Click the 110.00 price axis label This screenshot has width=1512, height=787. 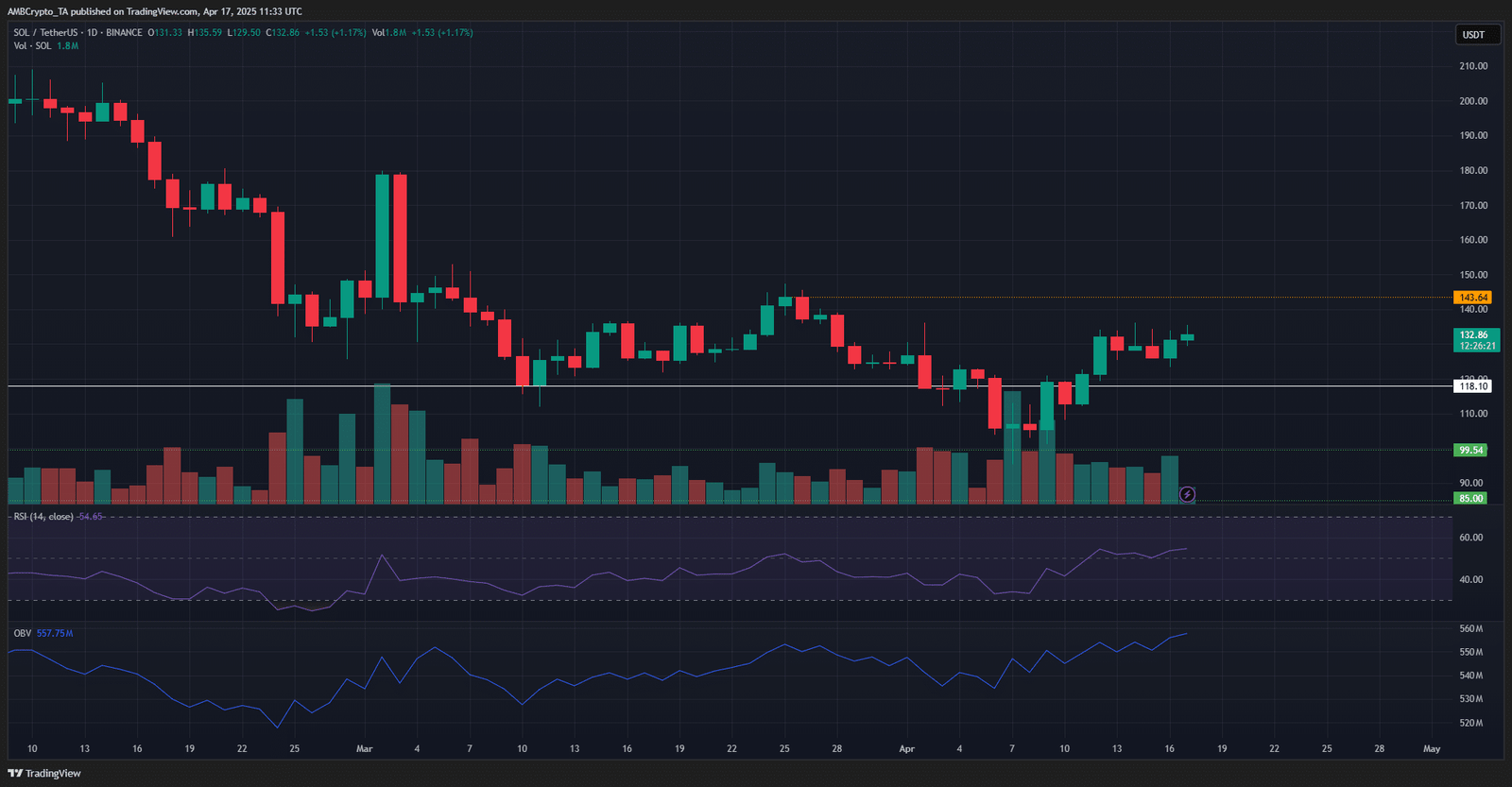coord(1473,414)
